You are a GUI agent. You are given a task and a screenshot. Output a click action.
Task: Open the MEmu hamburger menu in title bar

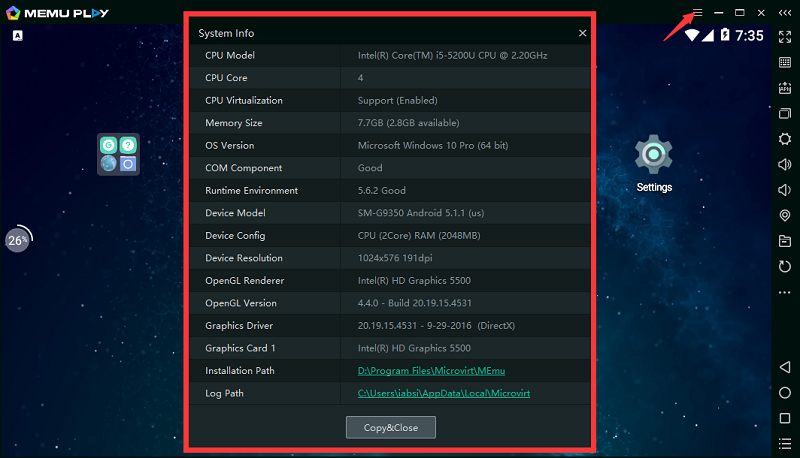[698, 12]
